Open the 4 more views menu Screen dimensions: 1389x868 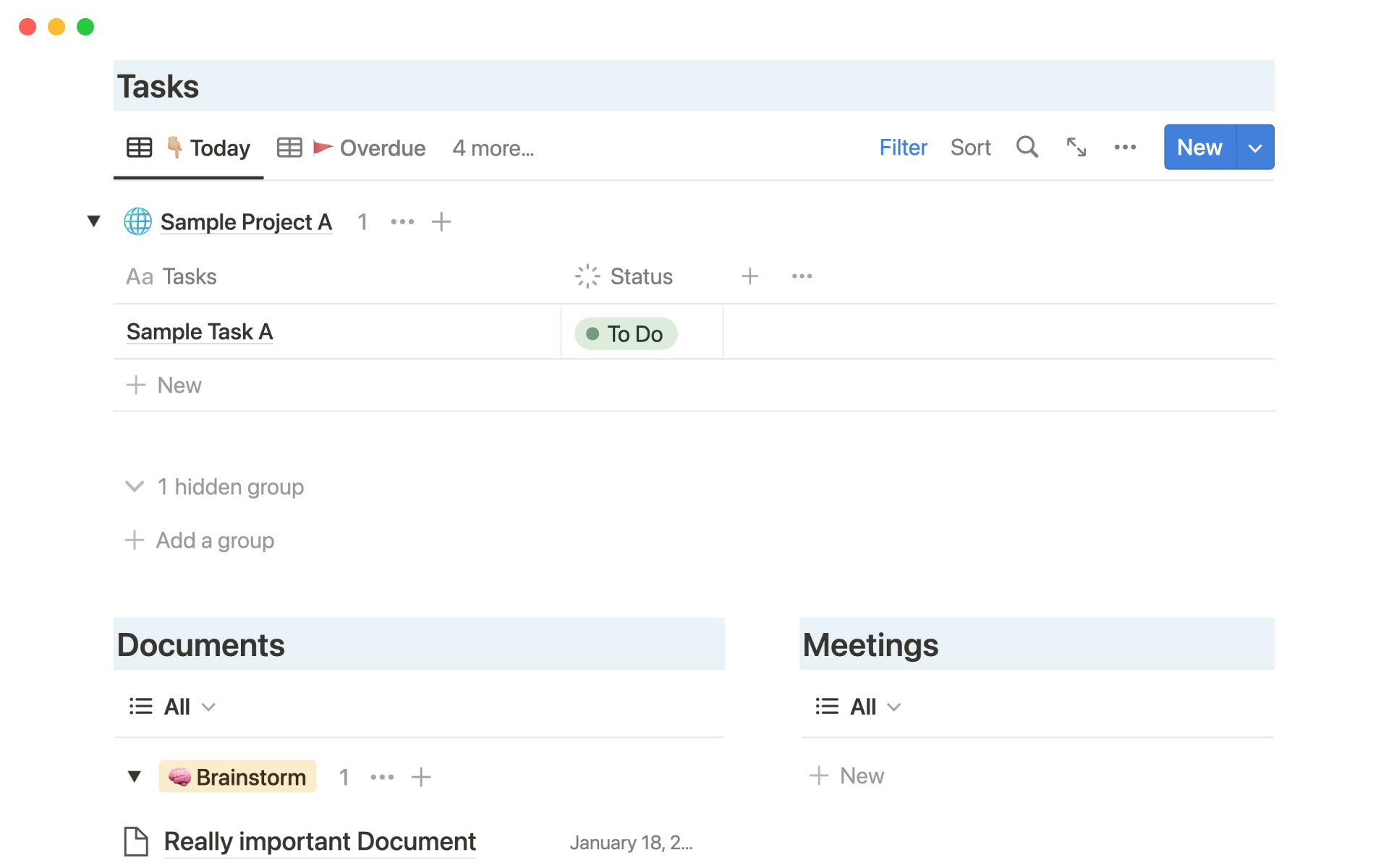click(493, 148)
